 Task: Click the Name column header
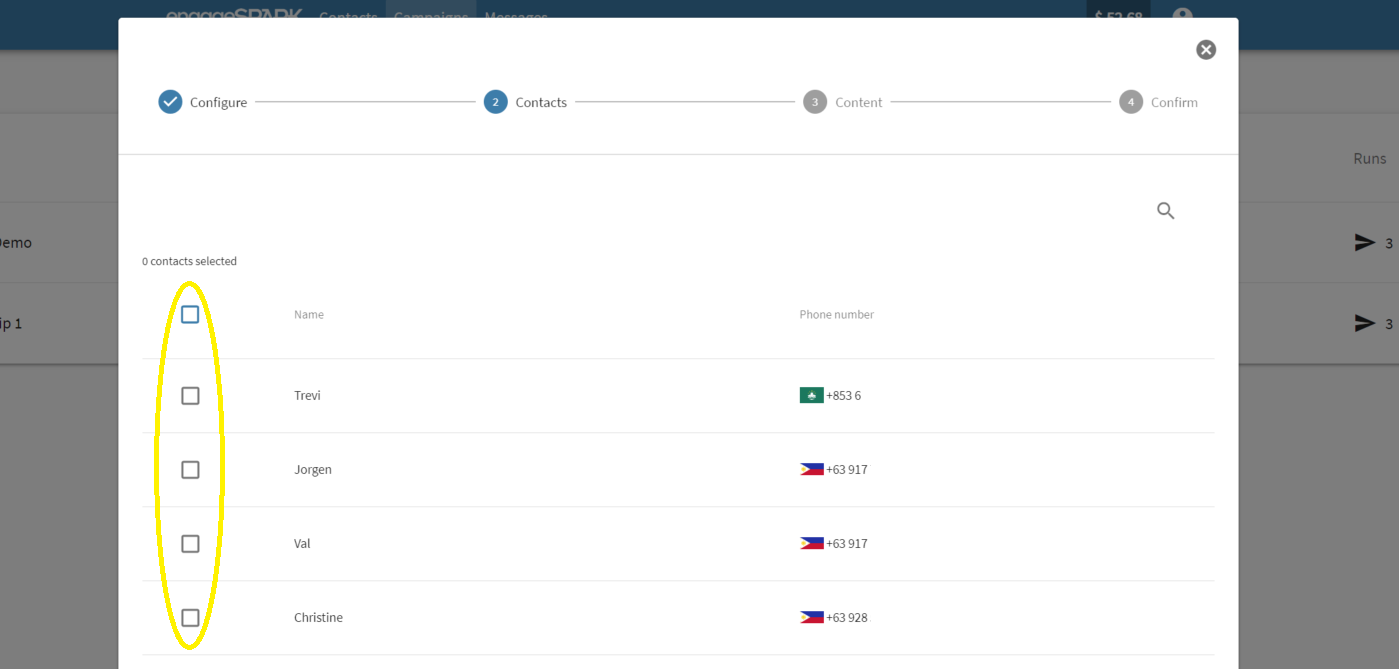[309, 314]
